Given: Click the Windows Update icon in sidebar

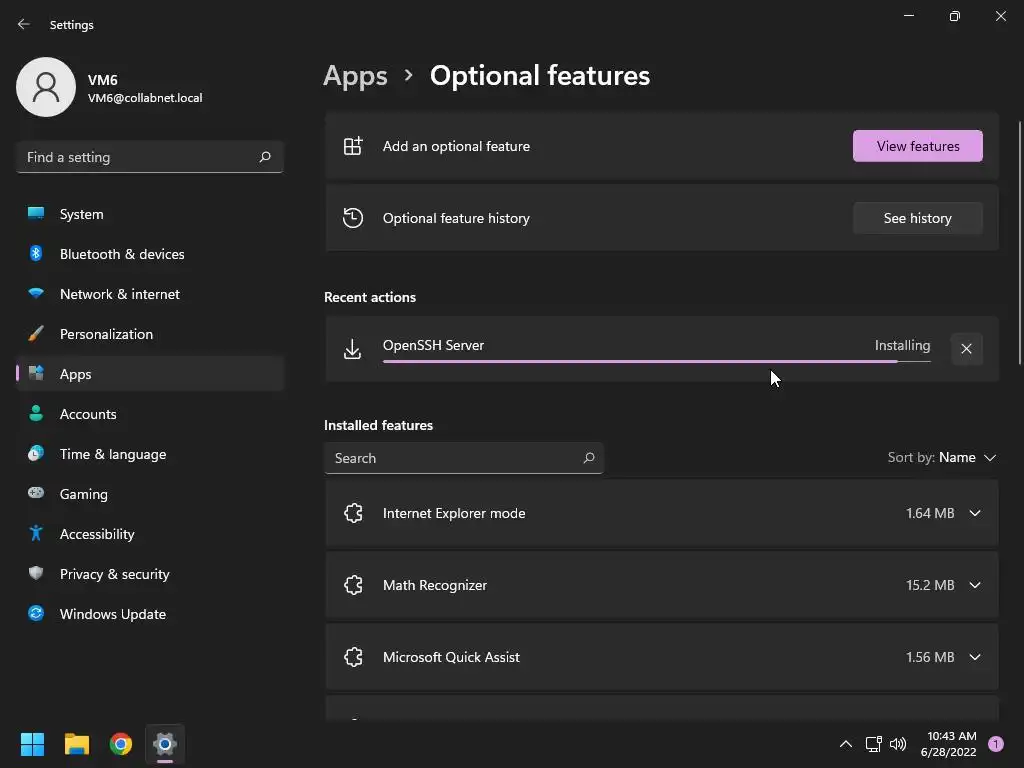Looking at the screenshot, I should 36,614.
